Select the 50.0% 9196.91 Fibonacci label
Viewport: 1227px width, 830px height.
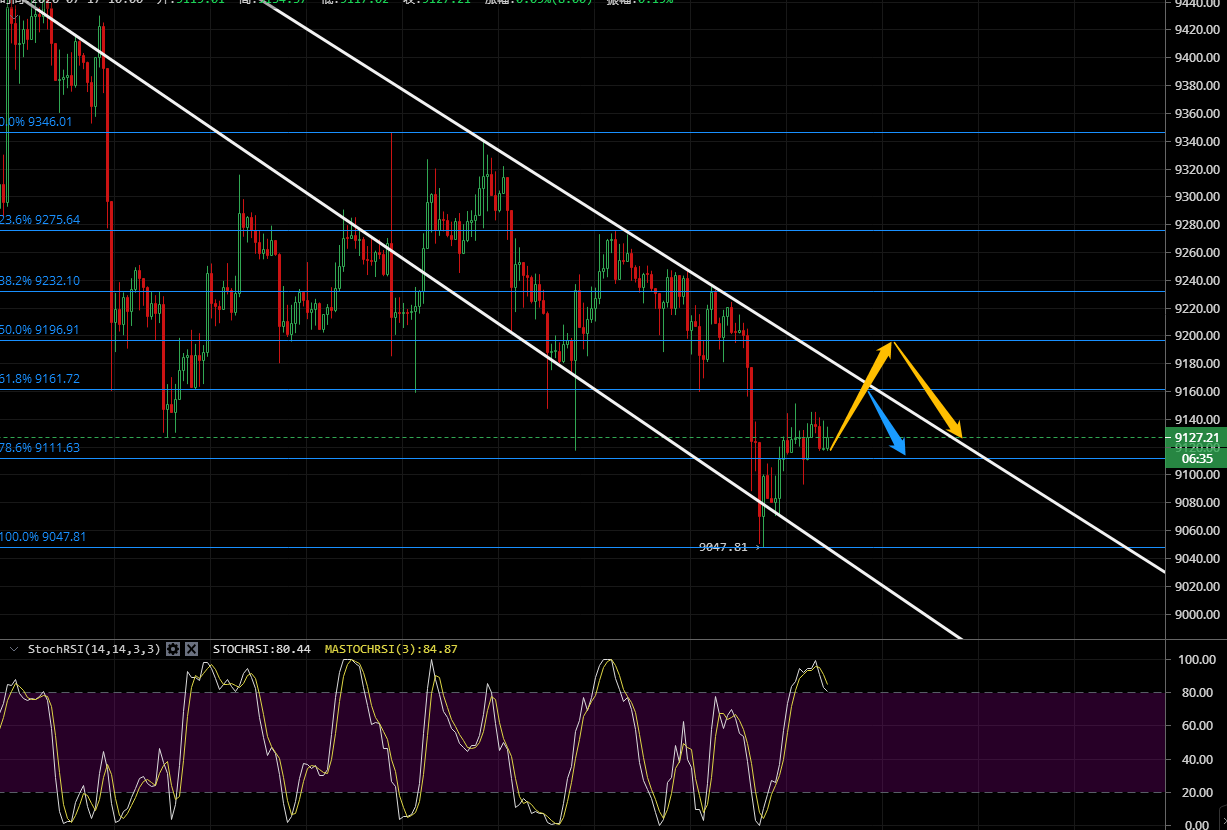pos(40,329)
